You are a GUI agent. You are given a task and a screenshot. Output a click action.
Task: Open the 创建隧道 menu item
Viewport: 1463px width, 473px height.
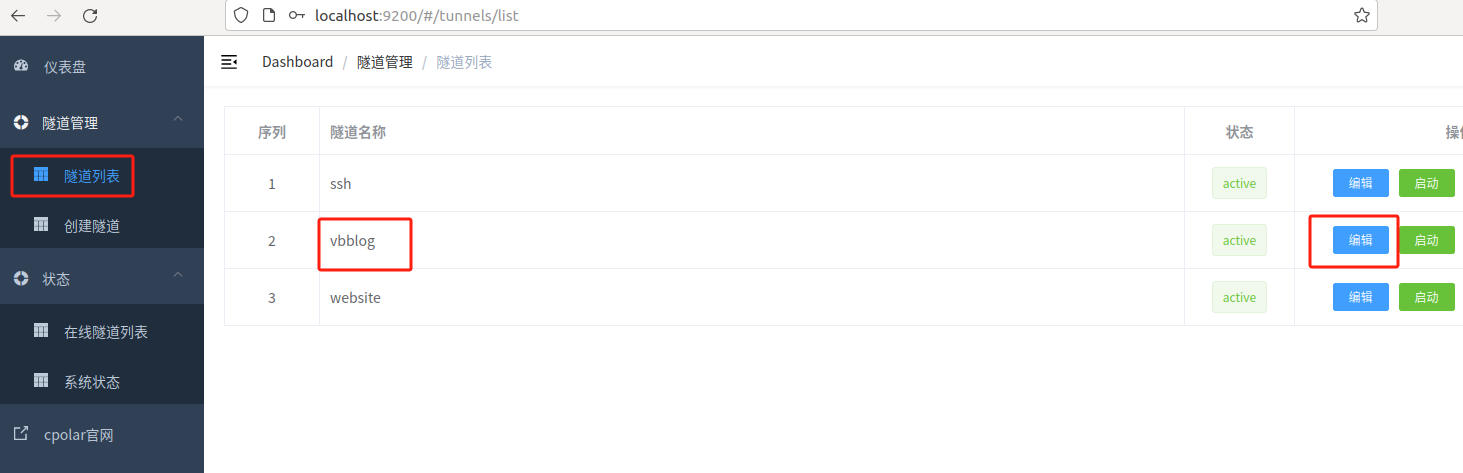tap(91, 226)
